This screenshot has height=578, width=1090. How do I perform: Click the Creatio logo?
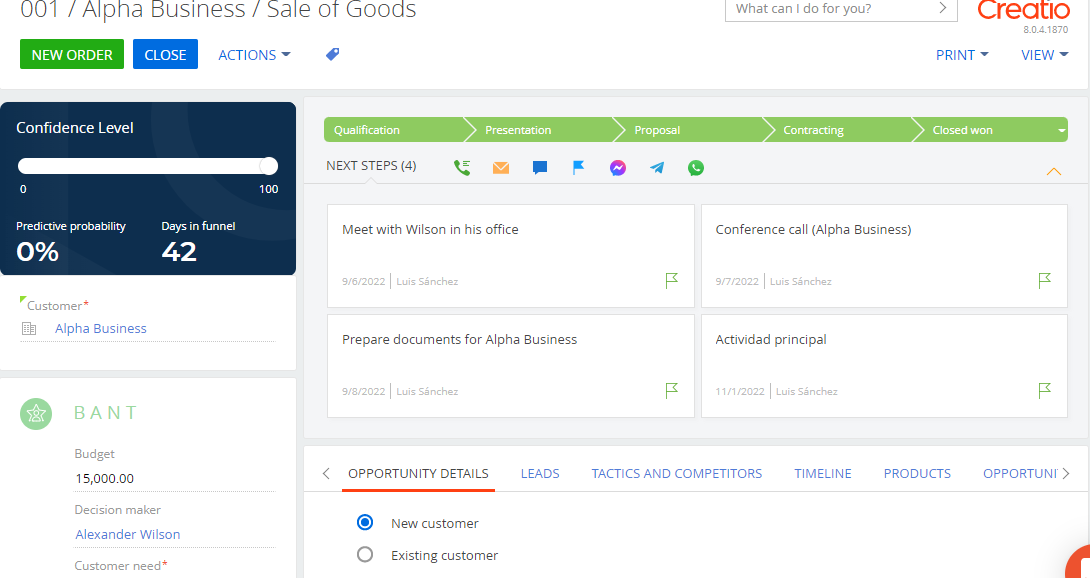(1023, 10)
